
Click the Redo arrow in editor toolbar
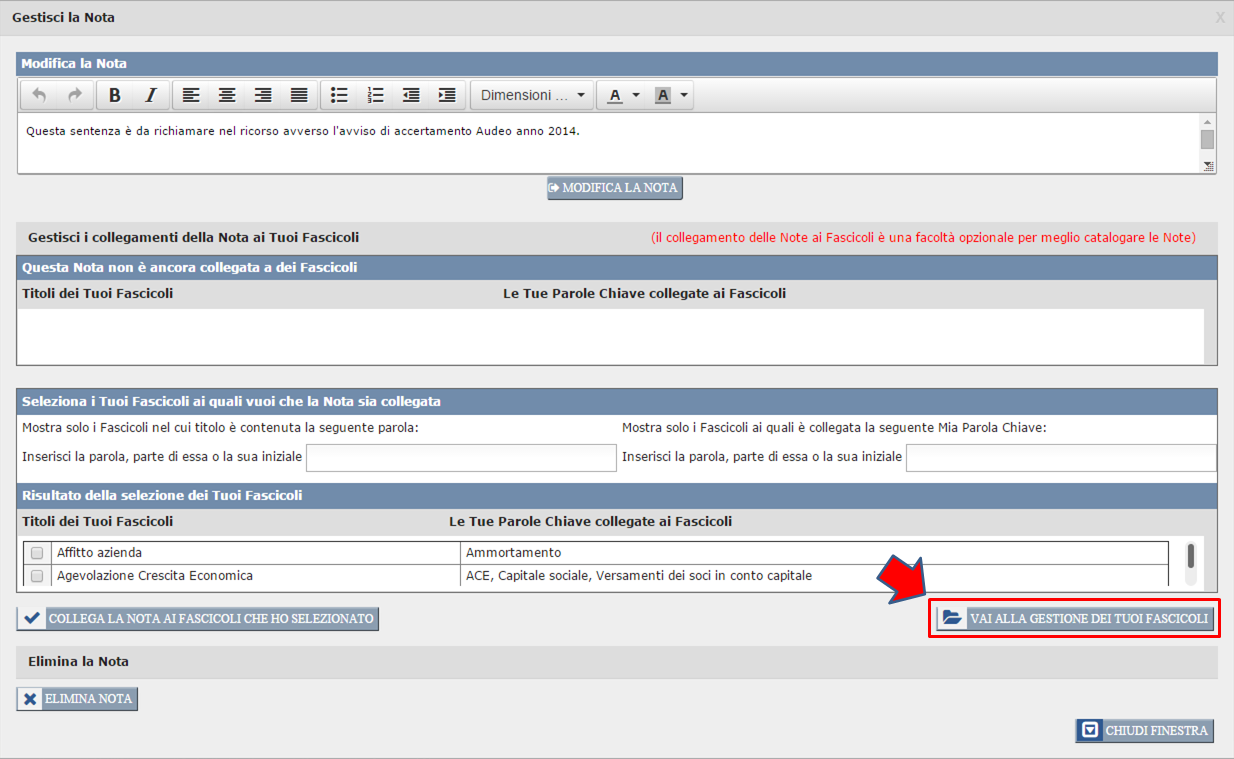point(74,95)
